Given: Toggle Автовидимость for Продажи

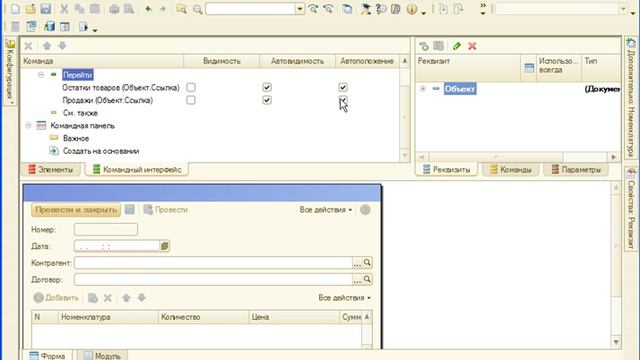Looking at the screenshot, I should [267, 100].
